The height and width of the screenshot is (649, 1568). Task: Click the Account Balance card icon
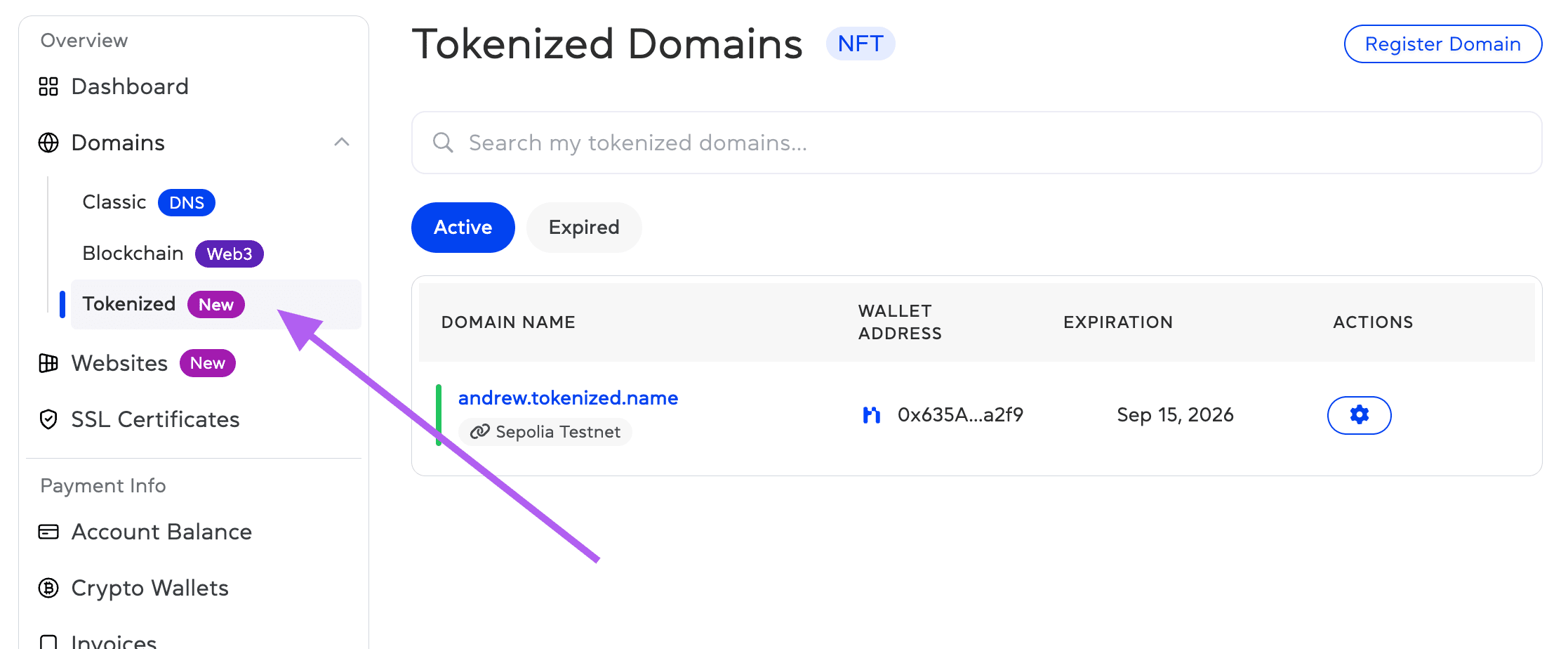pos(48,532)
